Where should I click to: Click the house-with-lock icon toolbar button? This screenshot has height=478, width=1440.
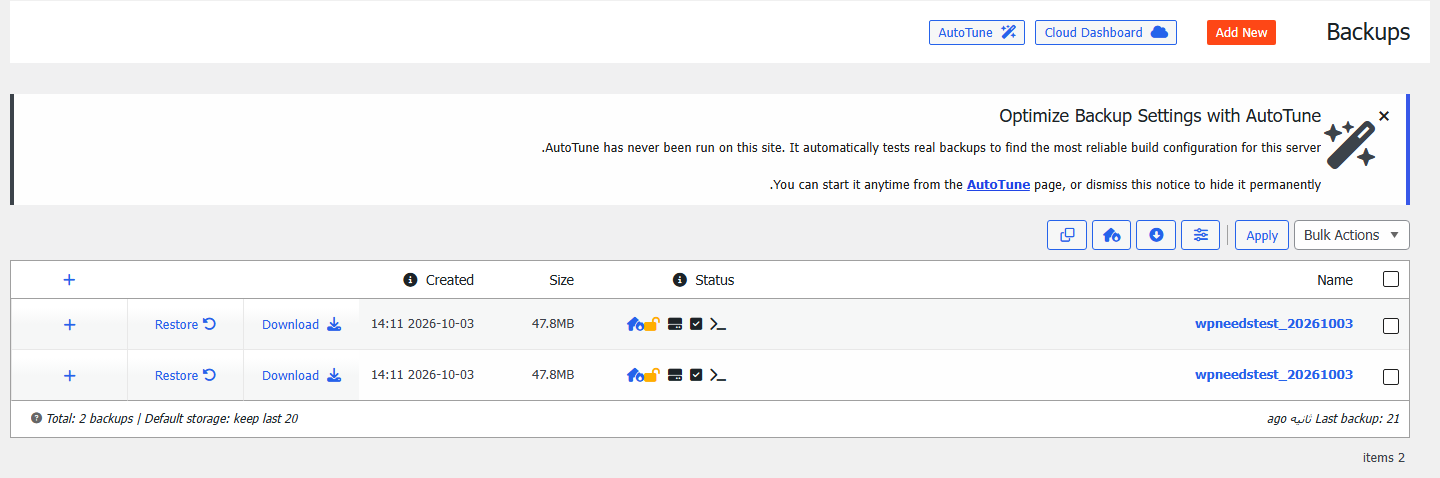pyautogui.click(x=1111, y=235)
